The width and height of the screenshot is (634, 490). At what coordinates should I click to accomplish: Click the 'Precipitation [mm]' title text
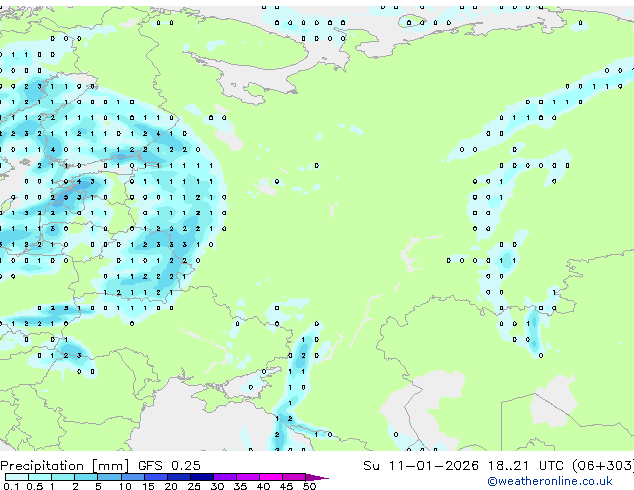pyautogui.click(x=65, y=466)
